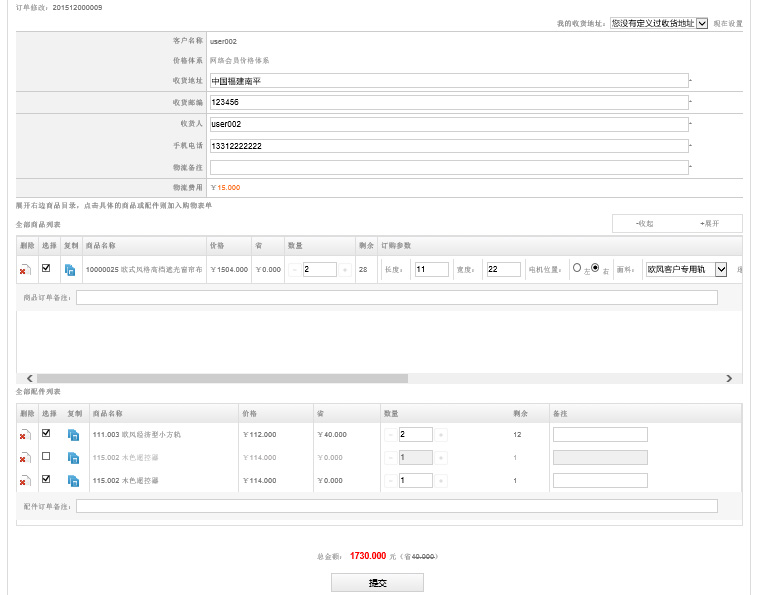
Task: Select 右 motor position radio button
Action: [x=595, y=267]
